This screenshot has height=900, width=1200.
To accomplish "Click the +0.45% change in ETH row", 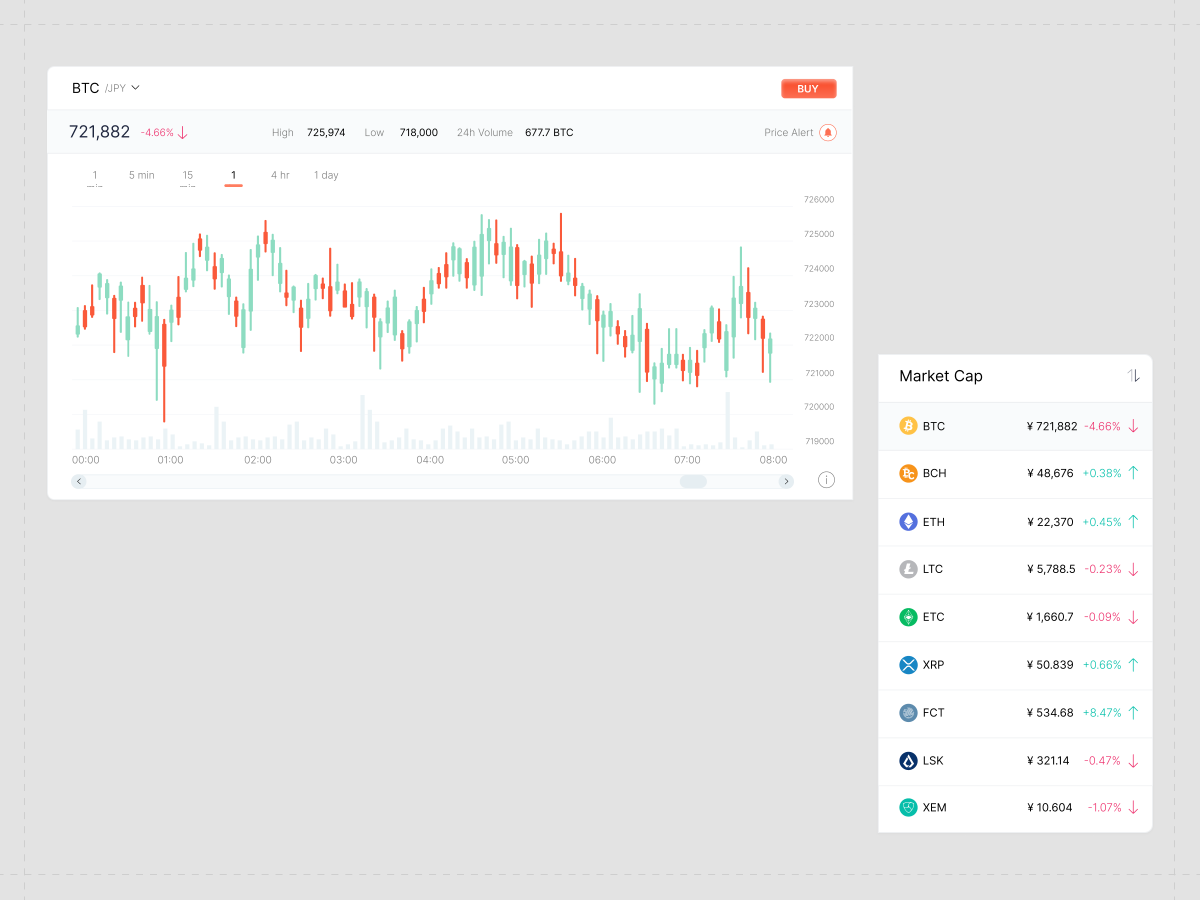I will 1102,522.
